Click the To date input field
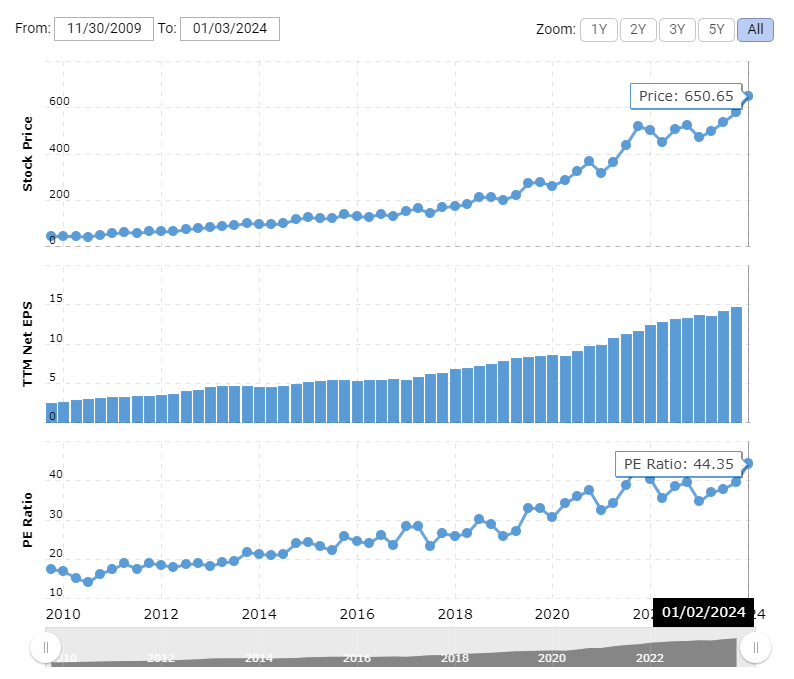Image resolution: width=794 pixels, height=679 pixels. click(x=229, y=29)
